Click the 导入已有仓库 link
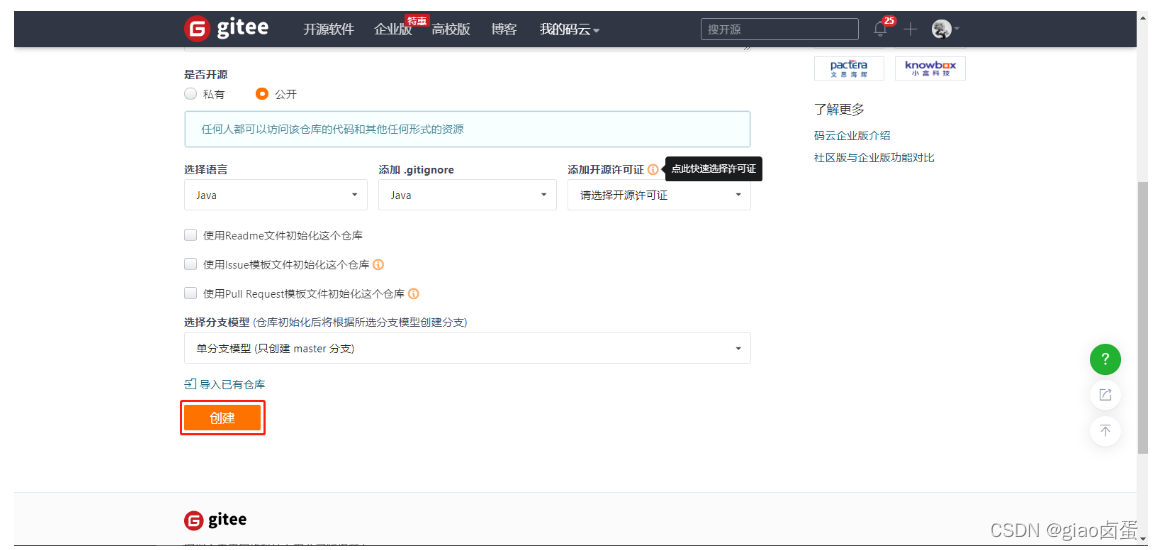 pyautogui.click(x=225, y=384)
